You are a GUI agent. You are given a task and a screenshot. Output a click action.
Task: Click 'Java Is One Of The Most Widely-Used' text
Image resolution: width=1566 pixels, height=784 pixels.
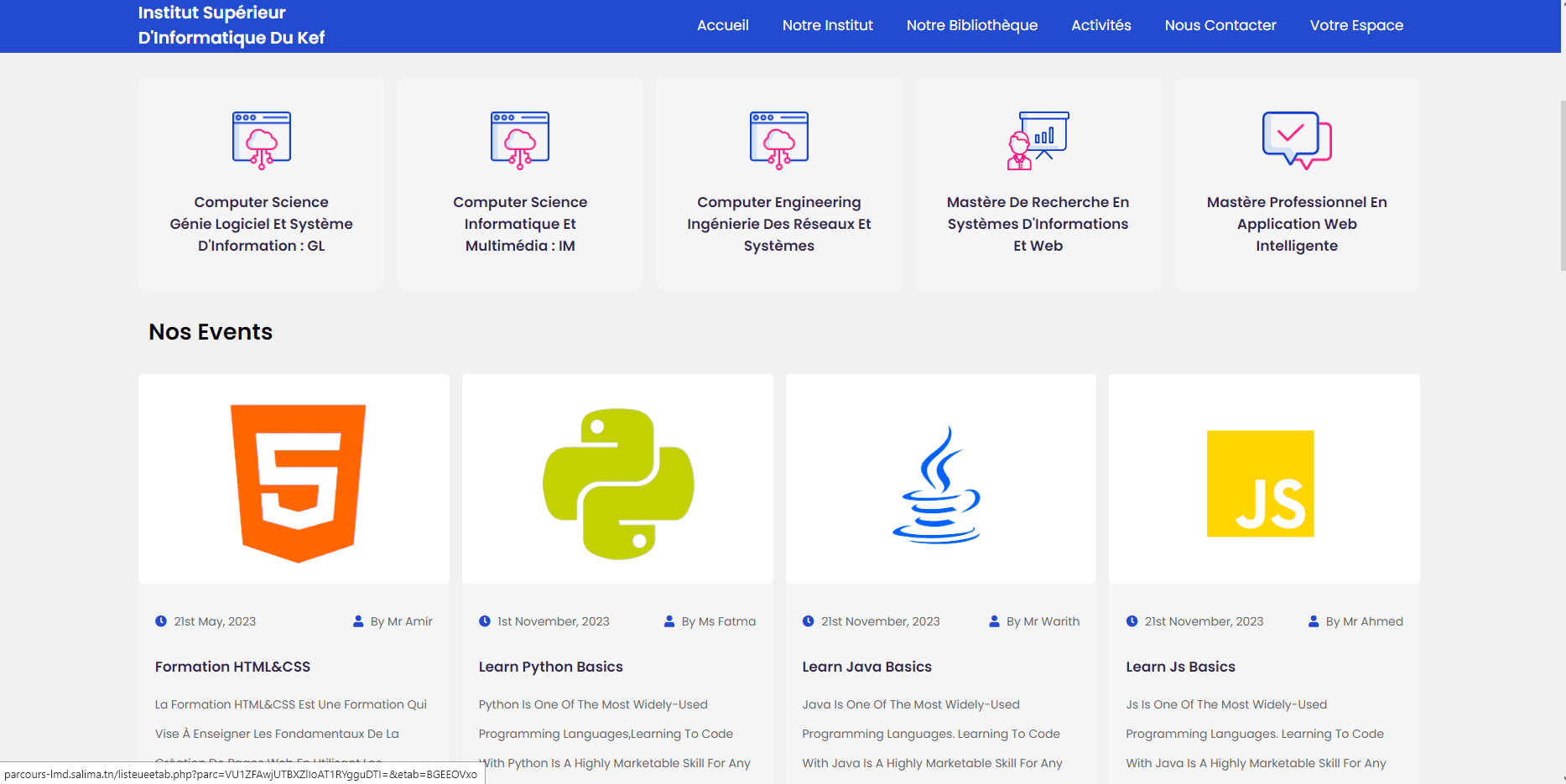911,704
